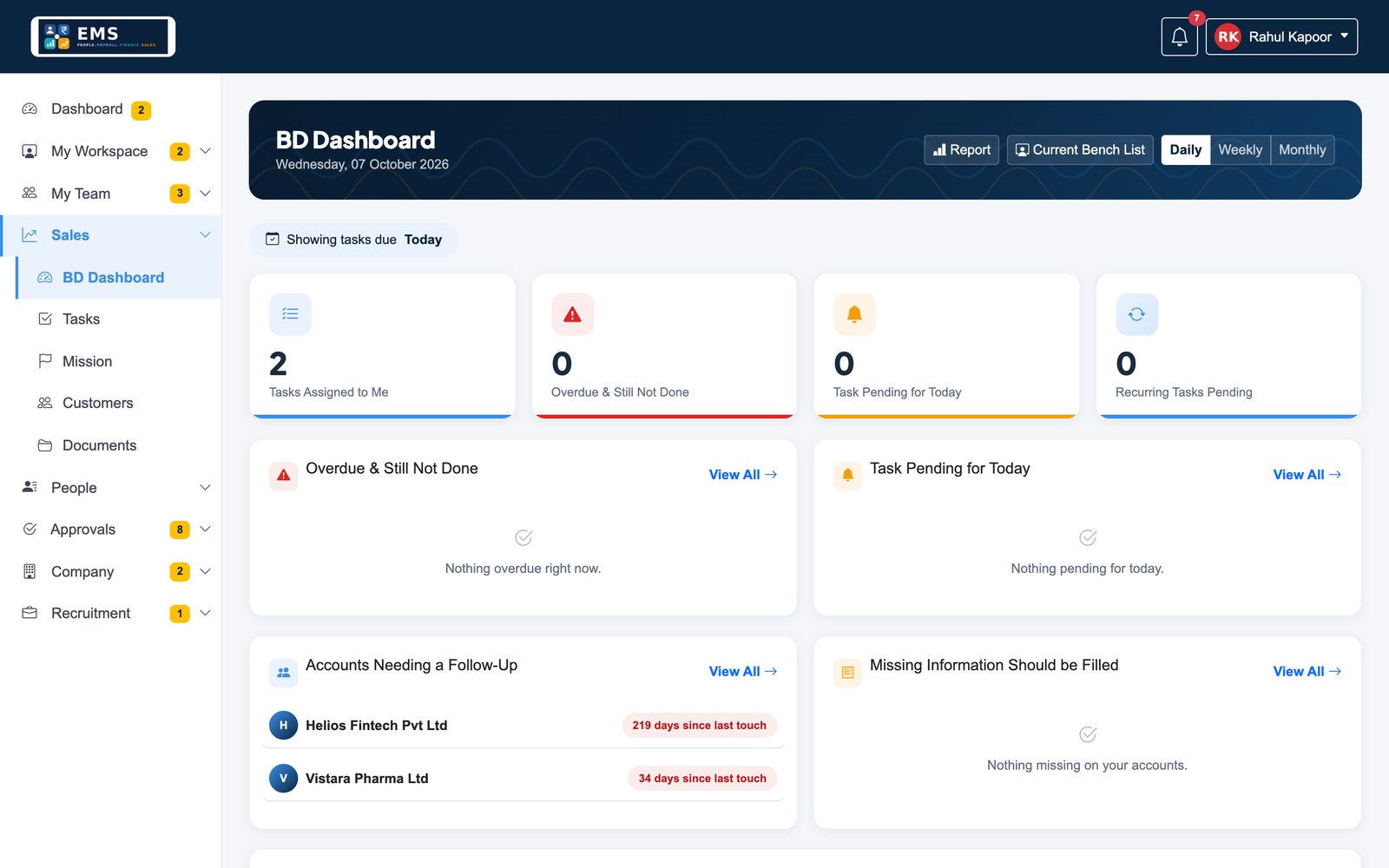Click the '34 days since last touch' badge

tap(702, 779)
